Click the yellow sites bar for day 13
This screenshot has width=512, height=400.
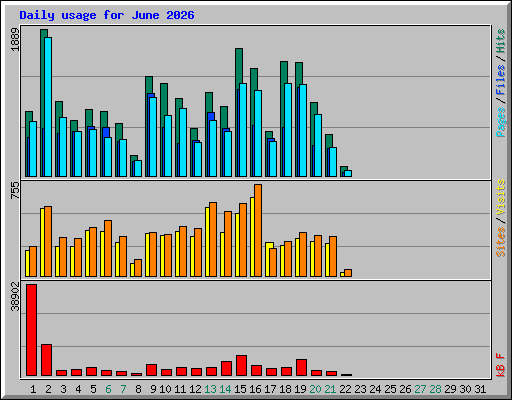pyautogui.click(x=207, y=242)
